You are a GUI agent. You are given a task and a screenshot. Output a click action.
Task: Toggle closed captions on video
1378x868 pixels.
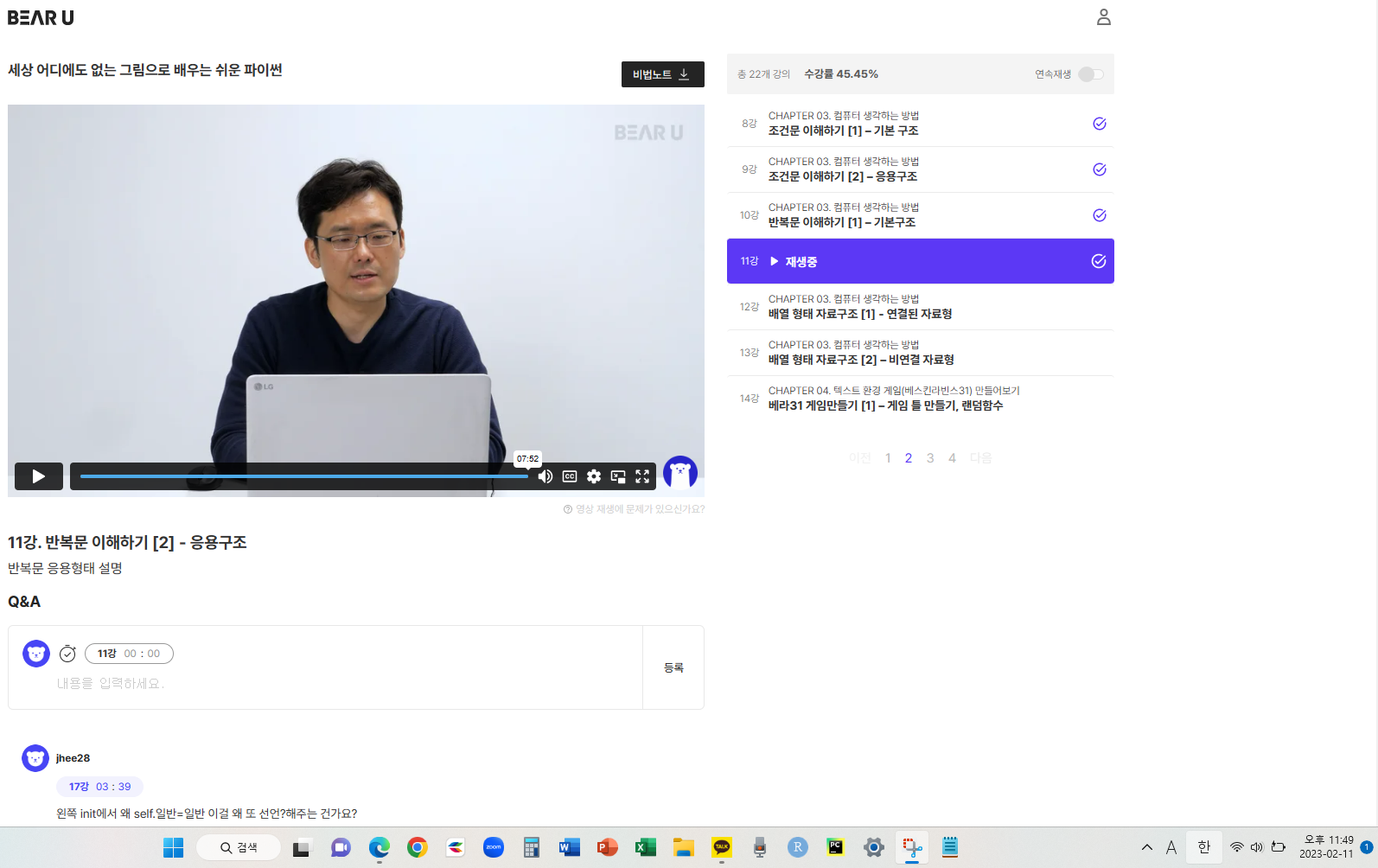coord(570,476)
